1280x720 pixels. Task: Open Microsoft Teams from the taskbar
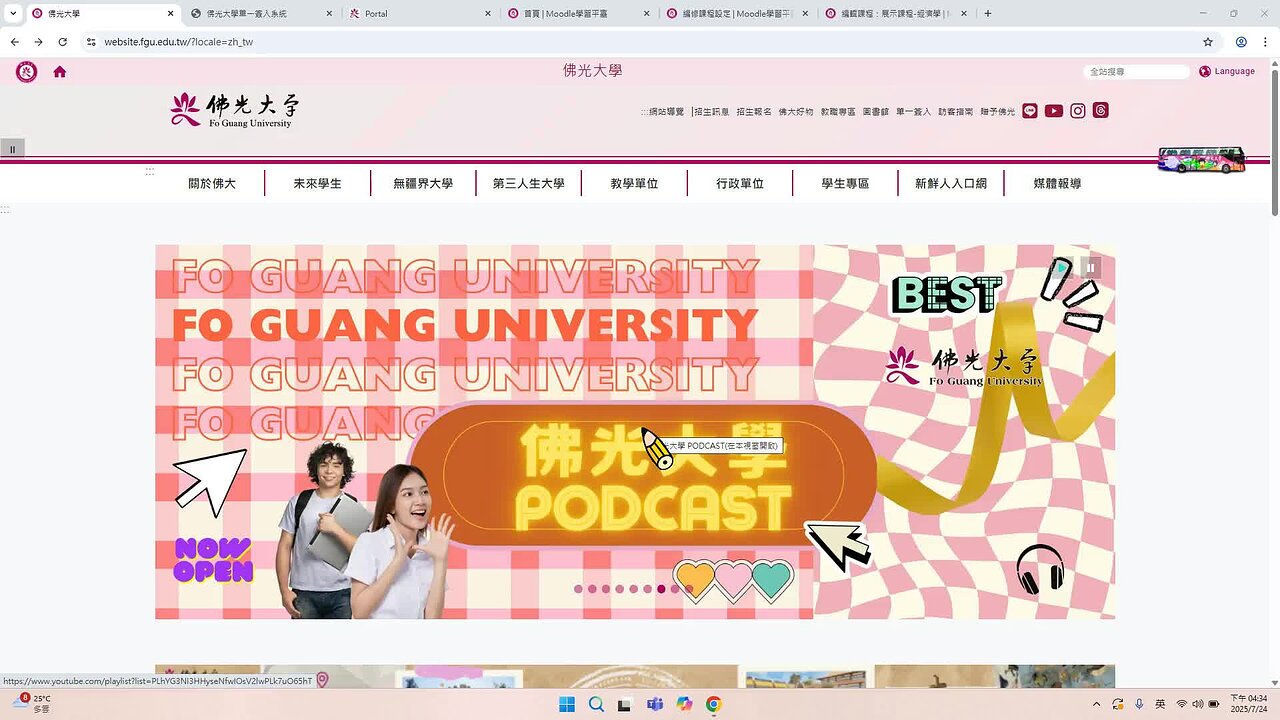tap(655, 704)
